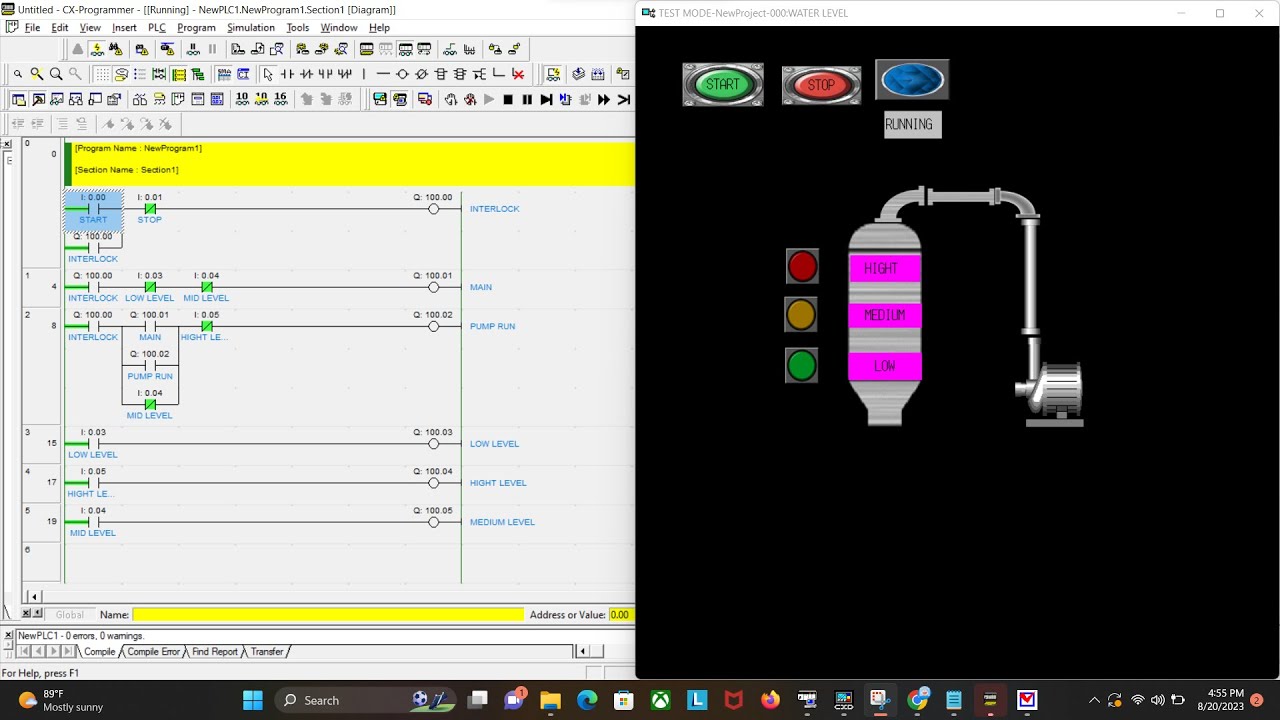Push the green START button in HMI
The width and height of the screenshot is (1280, 720).
tap(723, 84)
